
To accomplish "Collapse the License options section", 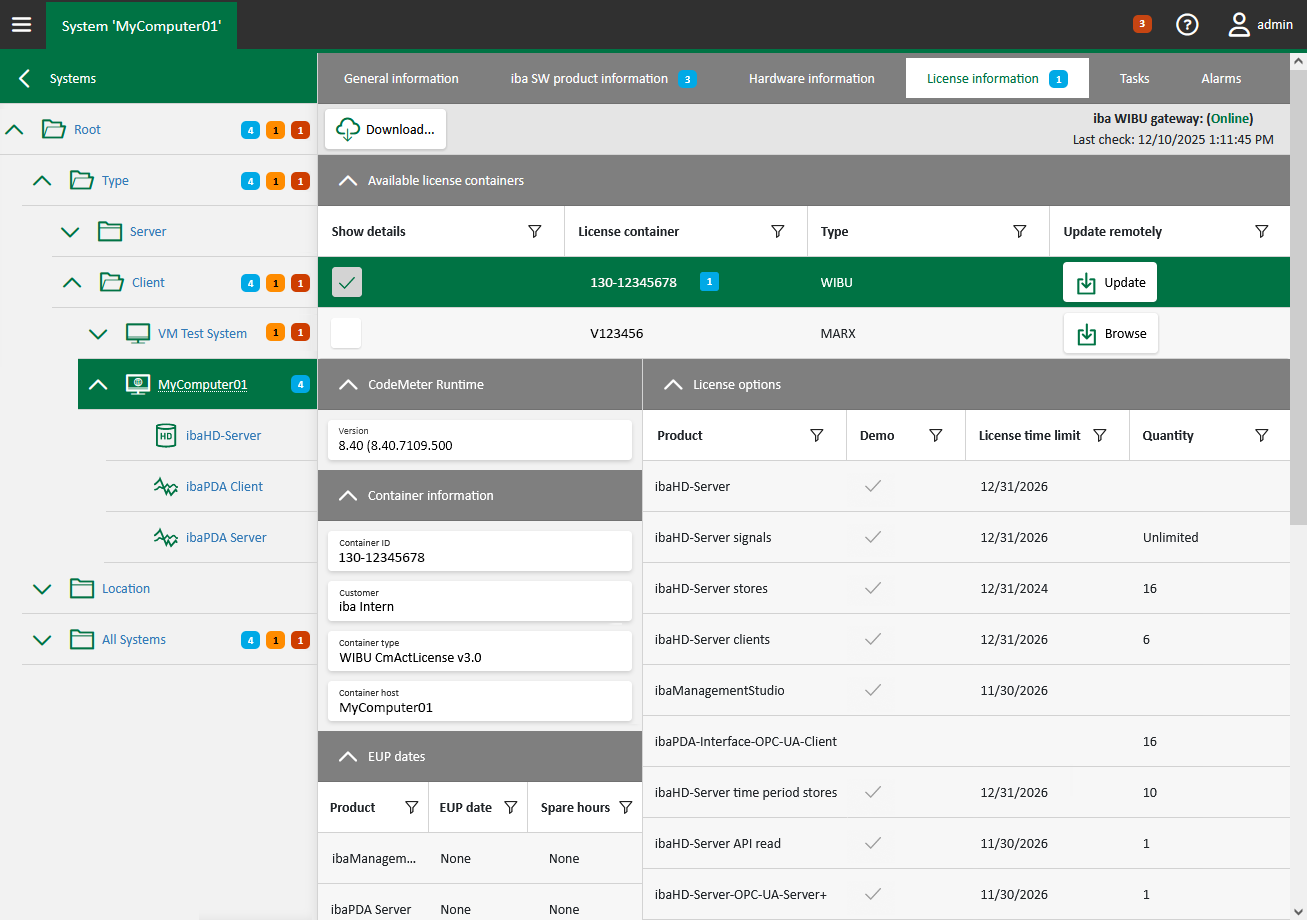I will pyautogui.click(x=673, y=385).
